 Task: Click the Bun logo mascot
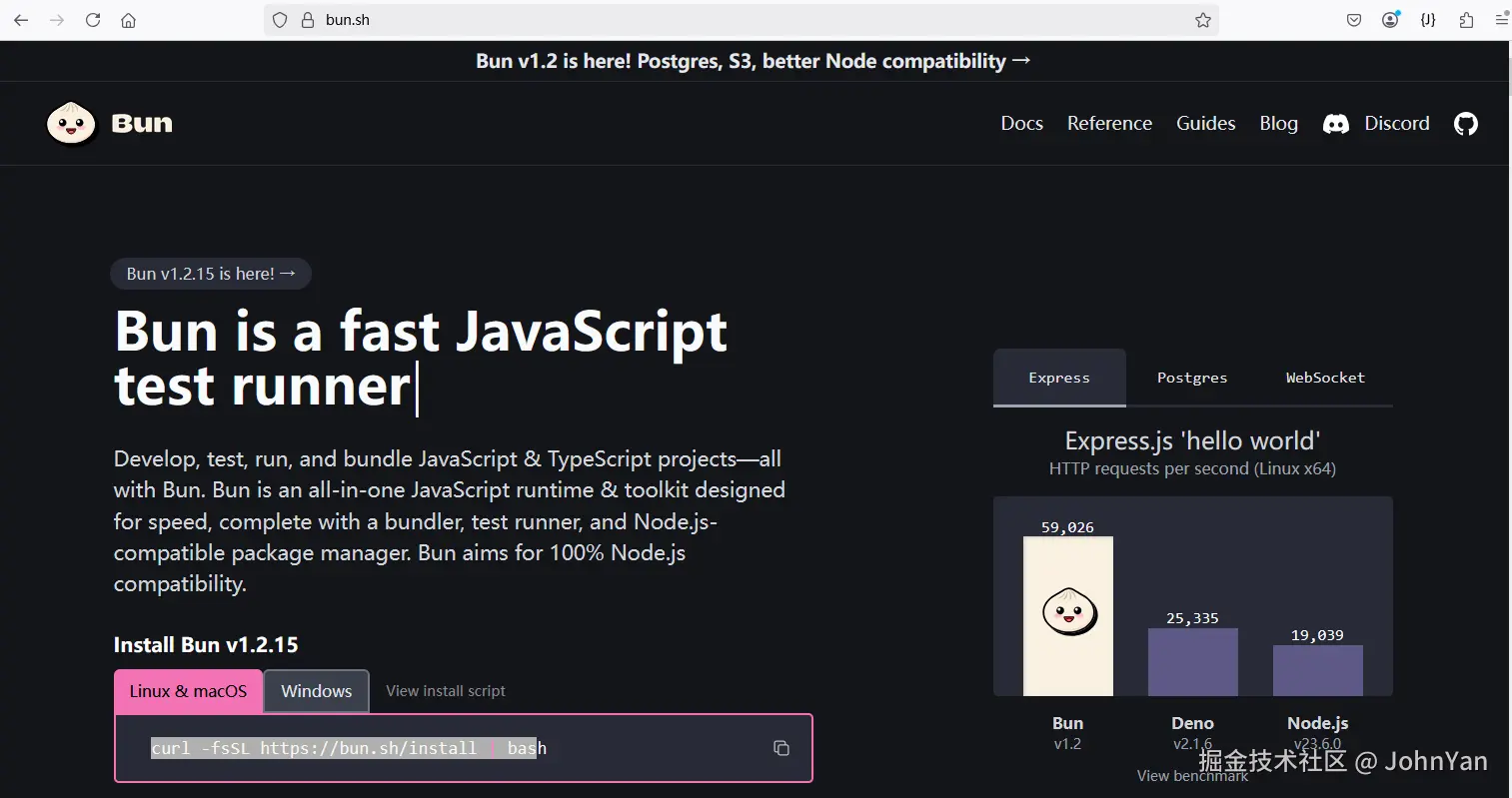[x=71, y=123]
